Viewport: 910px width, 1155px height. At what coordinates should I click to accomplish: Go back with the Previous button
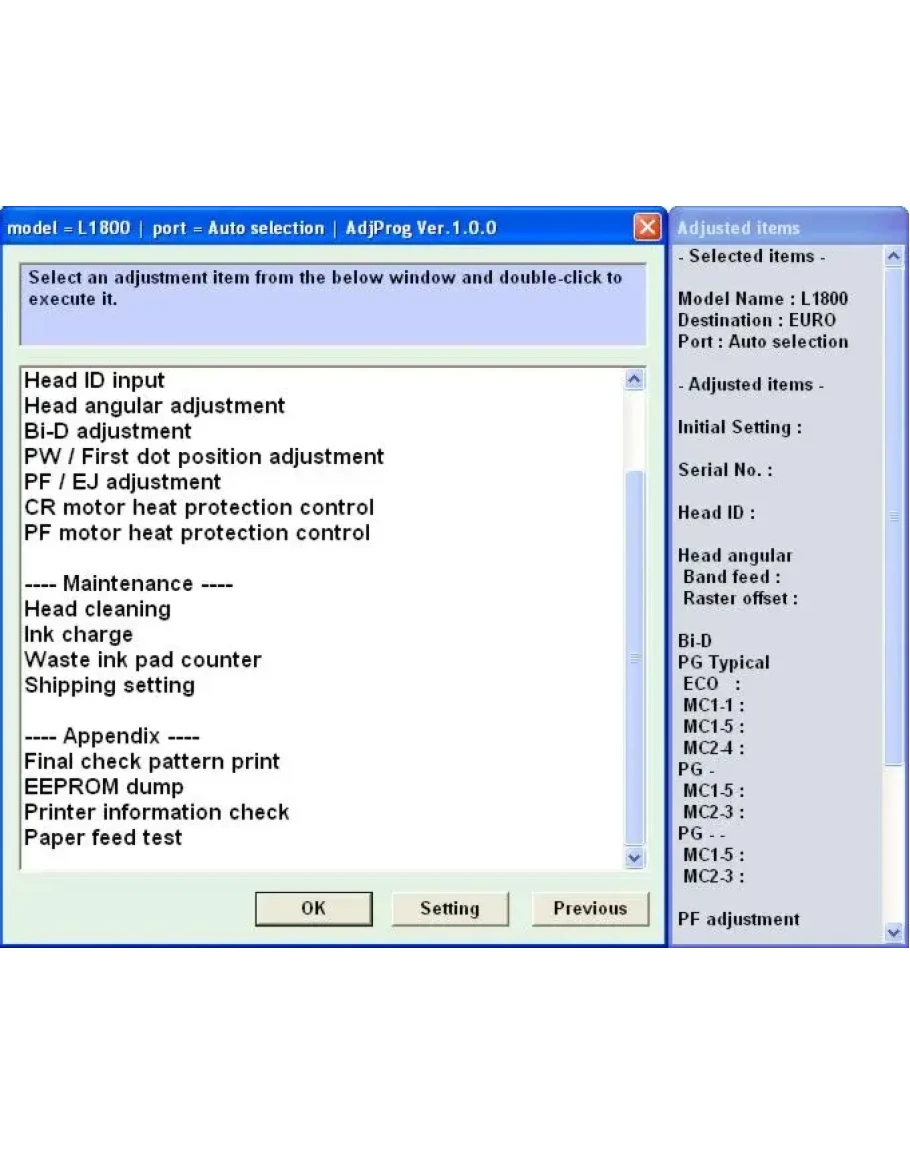[x=589, y=909]
